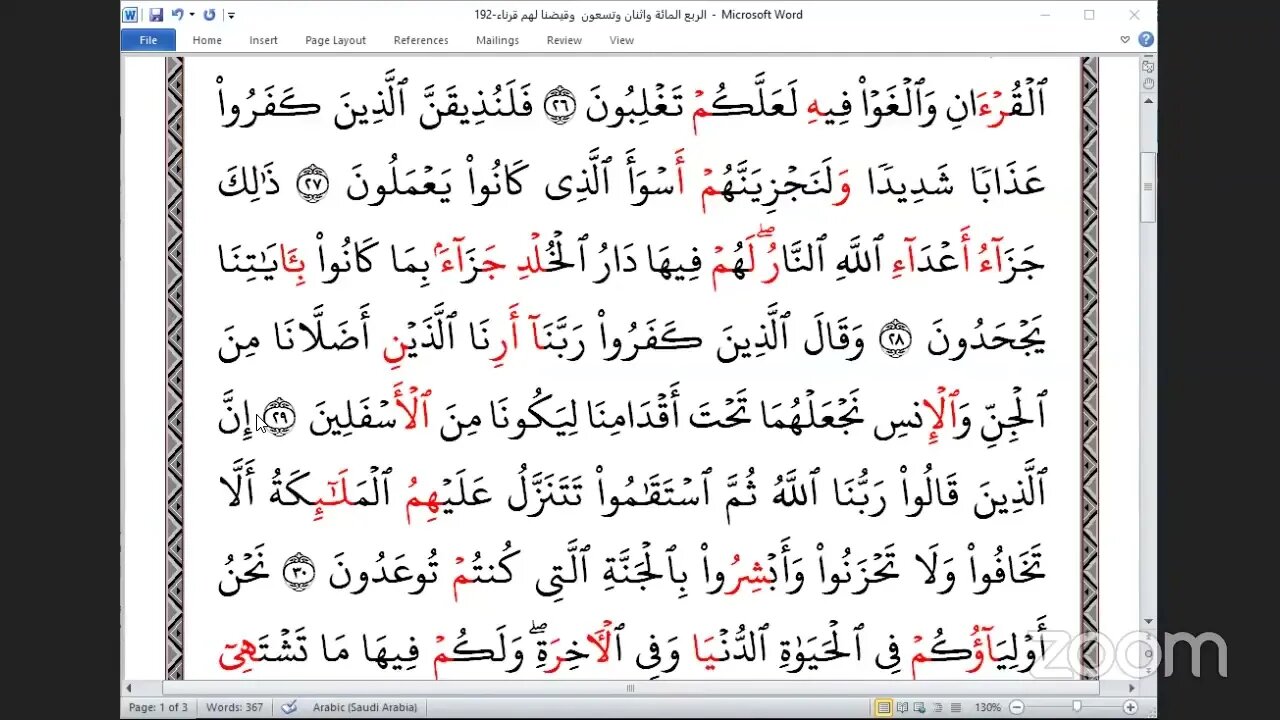Viewport: 1280px width, 720px height.
Task: Undo the last action
Action: [177, 15]
